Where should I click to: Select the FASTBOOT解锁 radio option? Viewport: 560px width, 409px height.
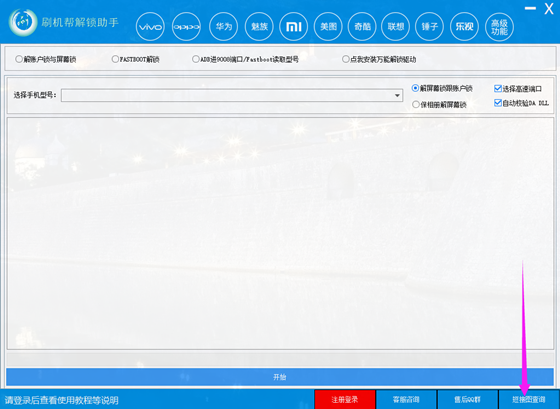(x=135, y=59)
